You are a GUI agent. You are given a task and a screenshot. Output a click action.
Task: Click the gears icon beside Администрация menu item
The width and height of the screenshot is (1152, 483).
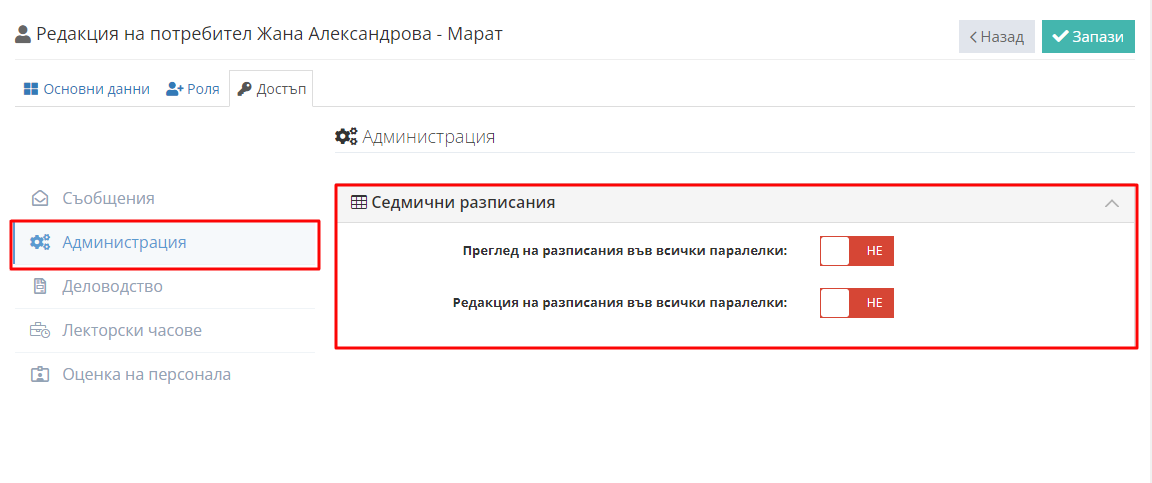tap(40, 242)
